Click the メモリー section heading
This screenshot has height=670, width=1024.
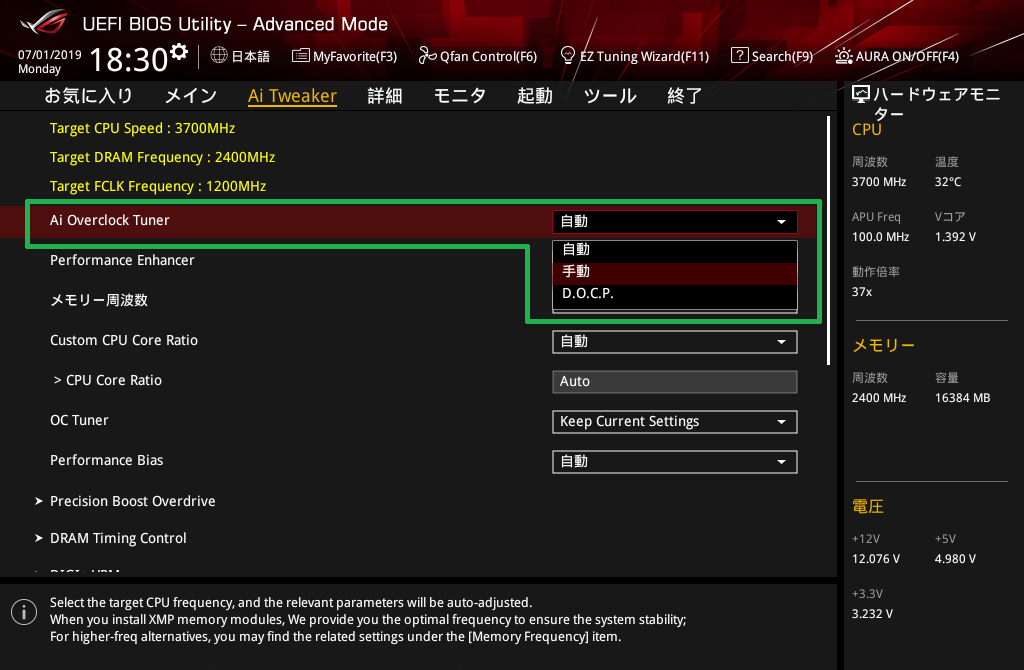(884, 345)
